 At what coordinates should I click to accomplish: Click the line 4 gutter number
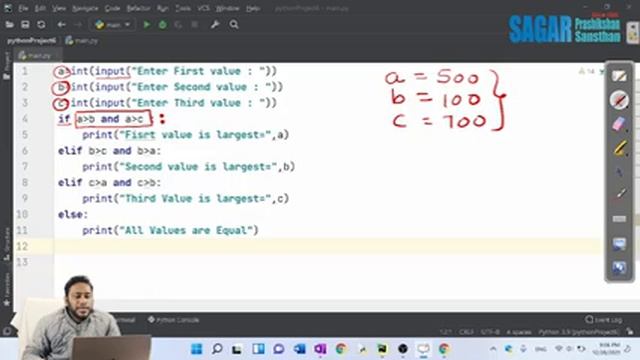pos(24,119)
